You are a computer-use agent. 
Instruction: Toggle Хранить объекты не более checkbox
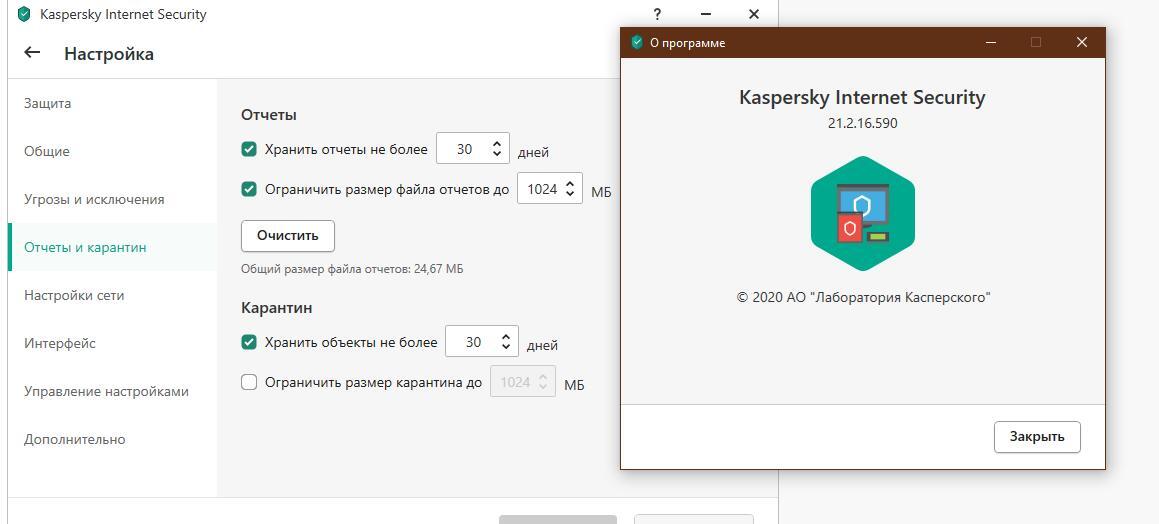pyautogui.click(x=249, y=342)
